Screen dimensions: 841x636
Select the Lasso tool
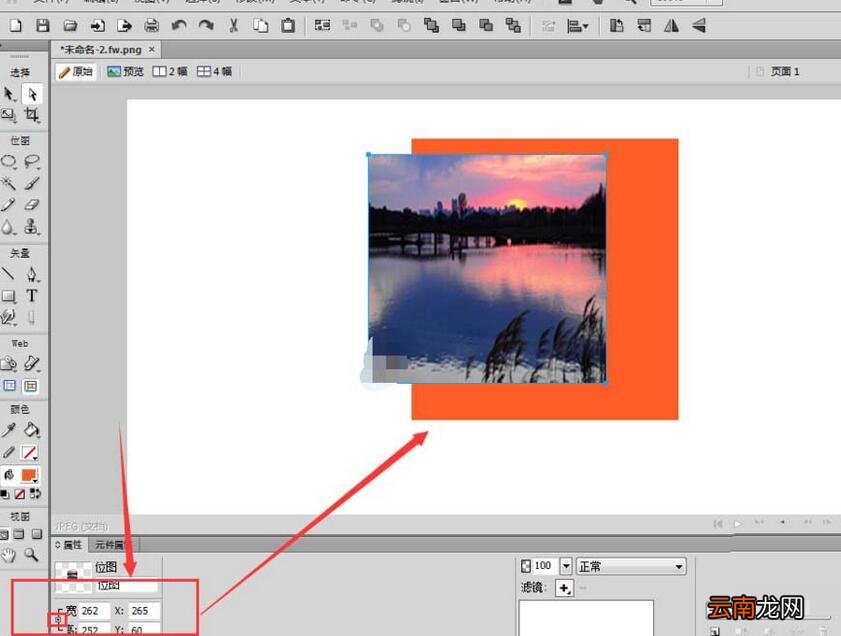[32, 162]
